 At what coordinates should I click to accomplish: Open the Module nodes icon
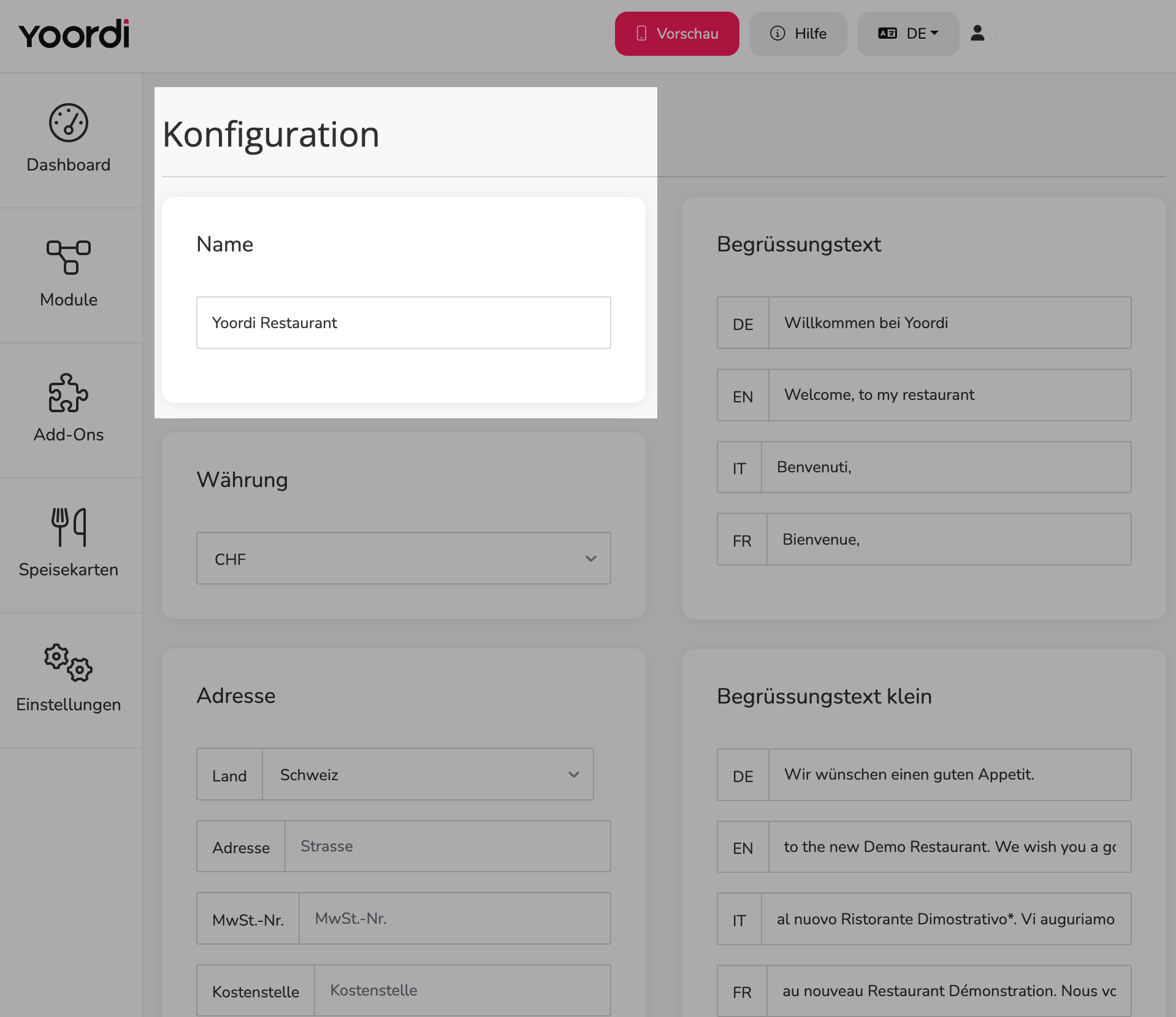pos(69,257)
